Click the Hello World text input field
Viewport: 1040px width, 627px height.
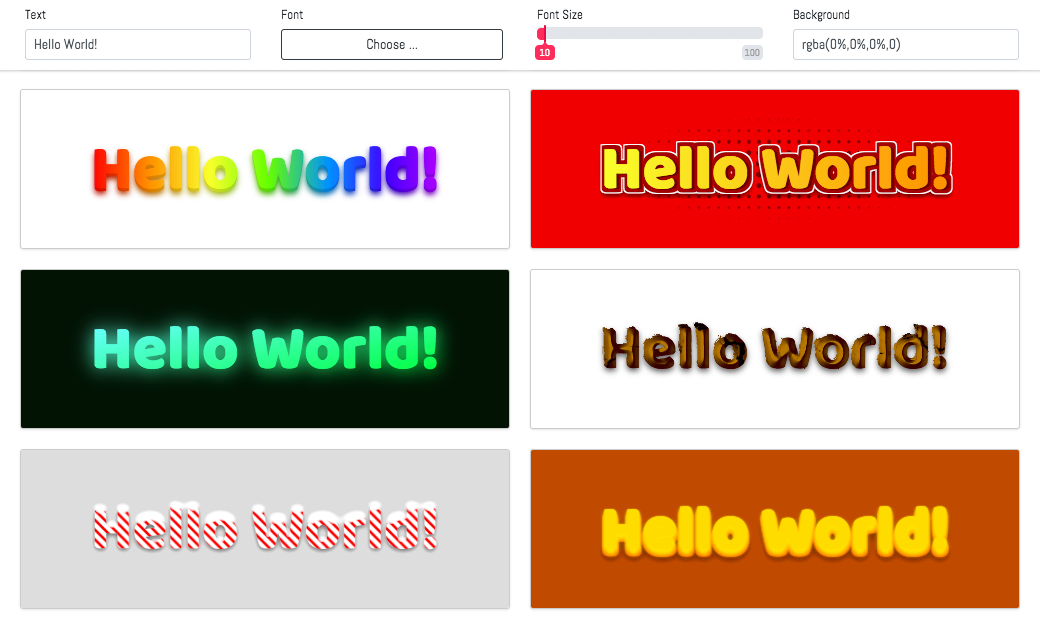point(137,44)
